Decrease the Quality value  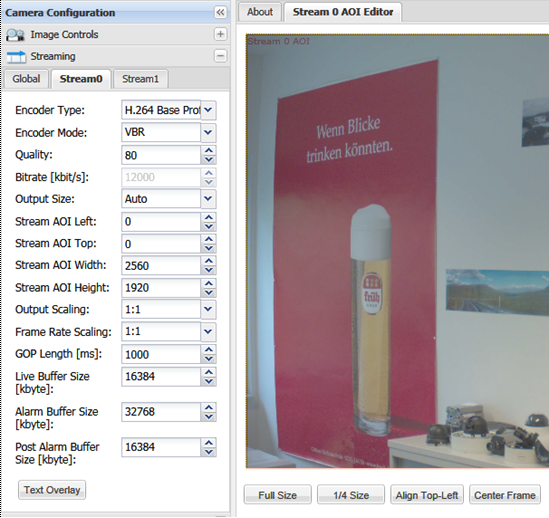click(209, 159)
